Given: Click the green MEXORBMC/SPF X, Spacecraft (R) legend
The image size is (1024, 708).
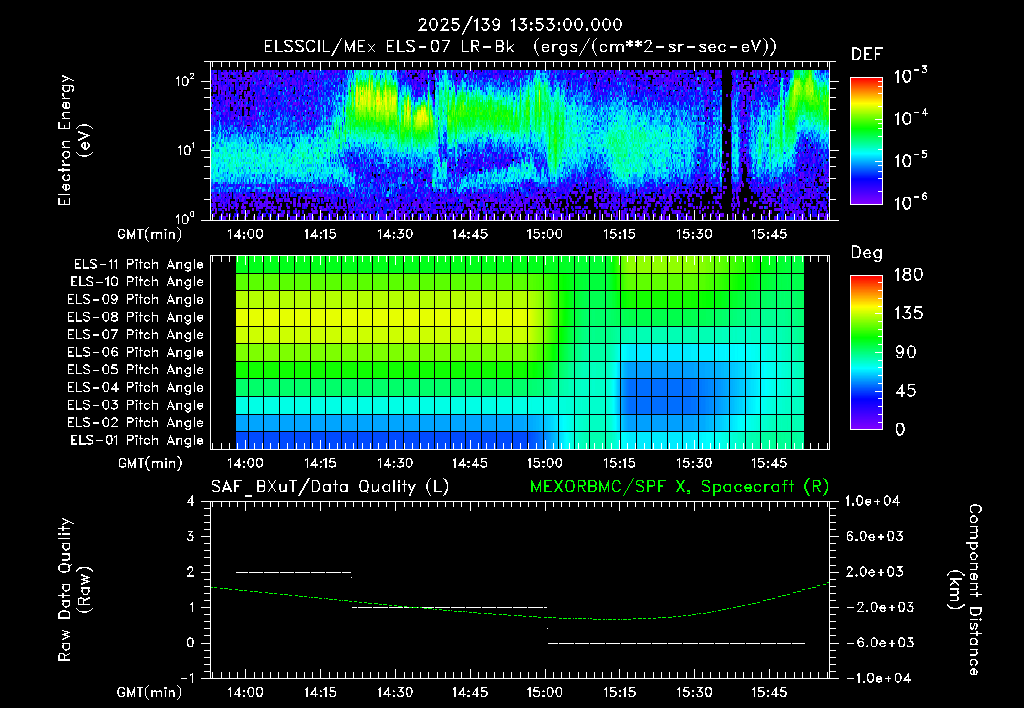Looking at the screenshot, I should (x=679, y=487).
